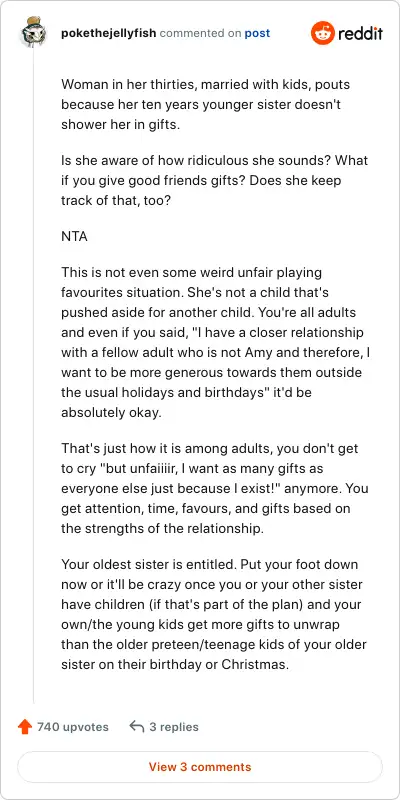Click the '740 upvotes' count
Image resolution: width=400 pixels, height=800 pixels.
pos(73,727)
